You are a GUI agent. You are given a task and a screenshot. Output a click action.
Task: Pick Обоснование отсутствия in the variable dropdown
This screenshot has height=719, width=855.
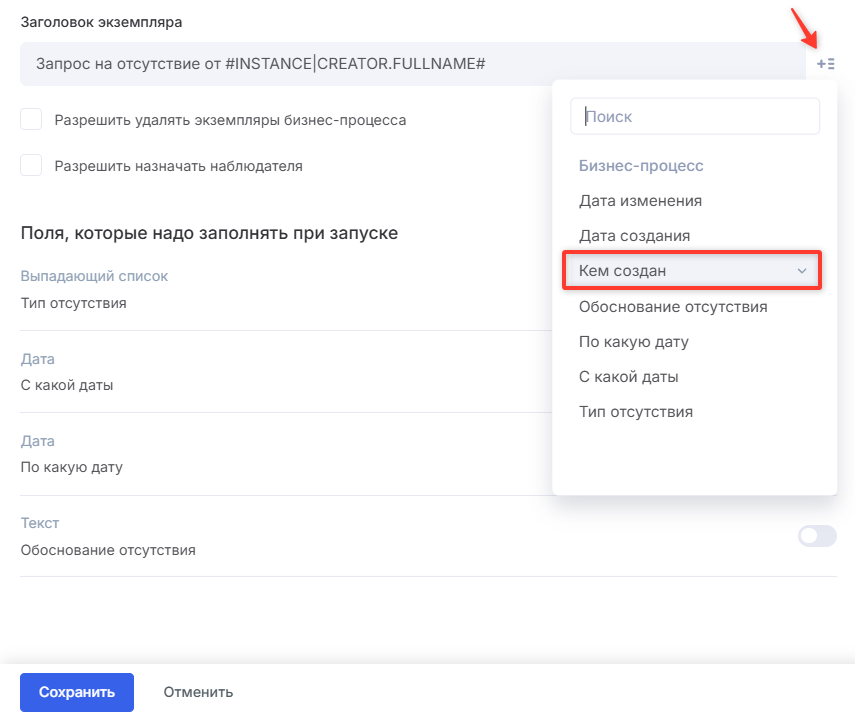point(673,307)
